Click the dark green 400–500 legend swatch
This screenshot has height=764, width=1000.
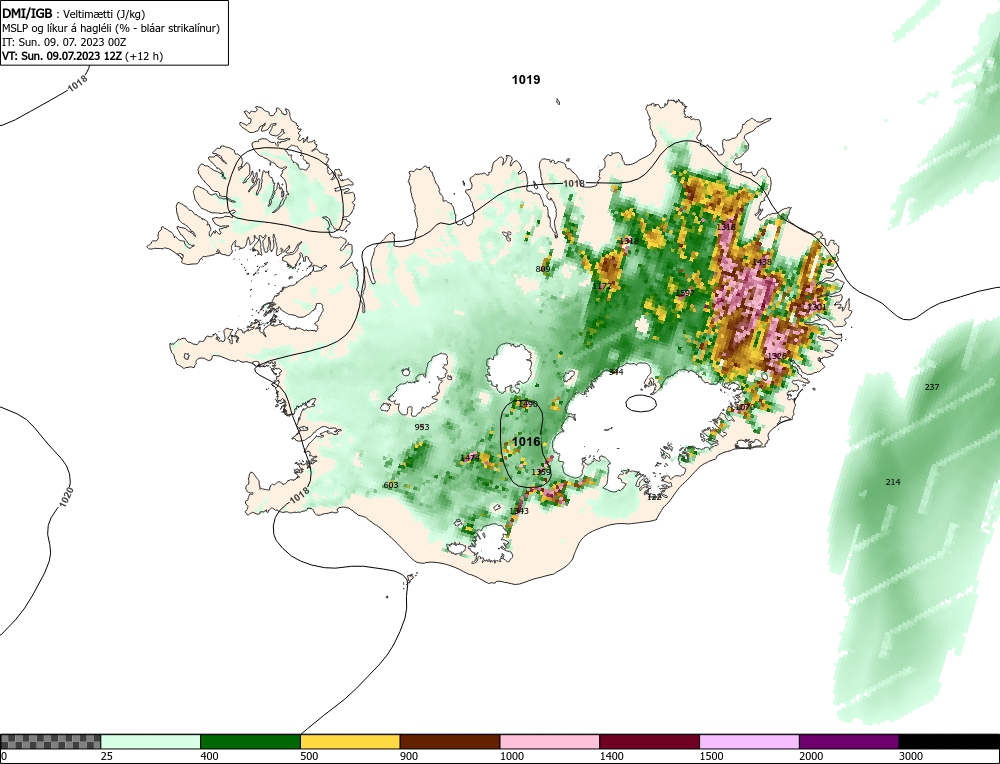[250, 741]
